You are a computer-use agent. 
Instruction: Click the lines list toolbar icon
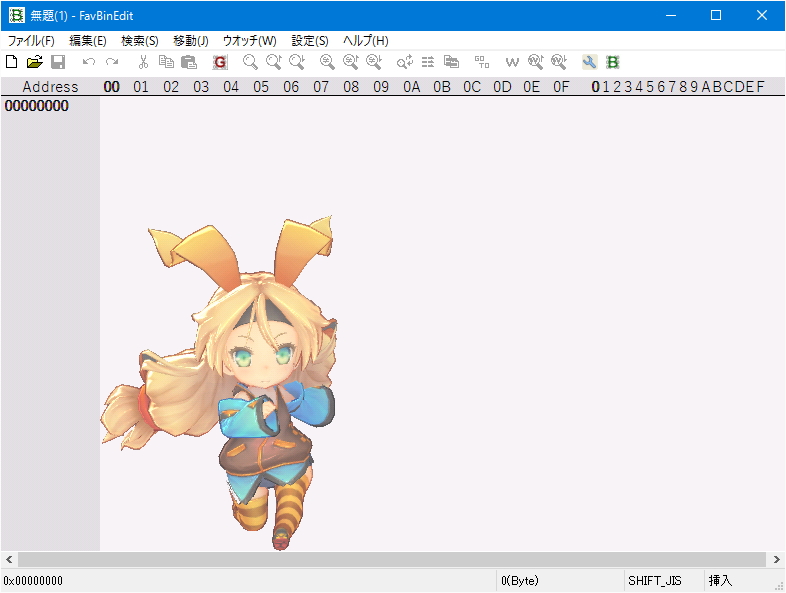tap(428, 62)
